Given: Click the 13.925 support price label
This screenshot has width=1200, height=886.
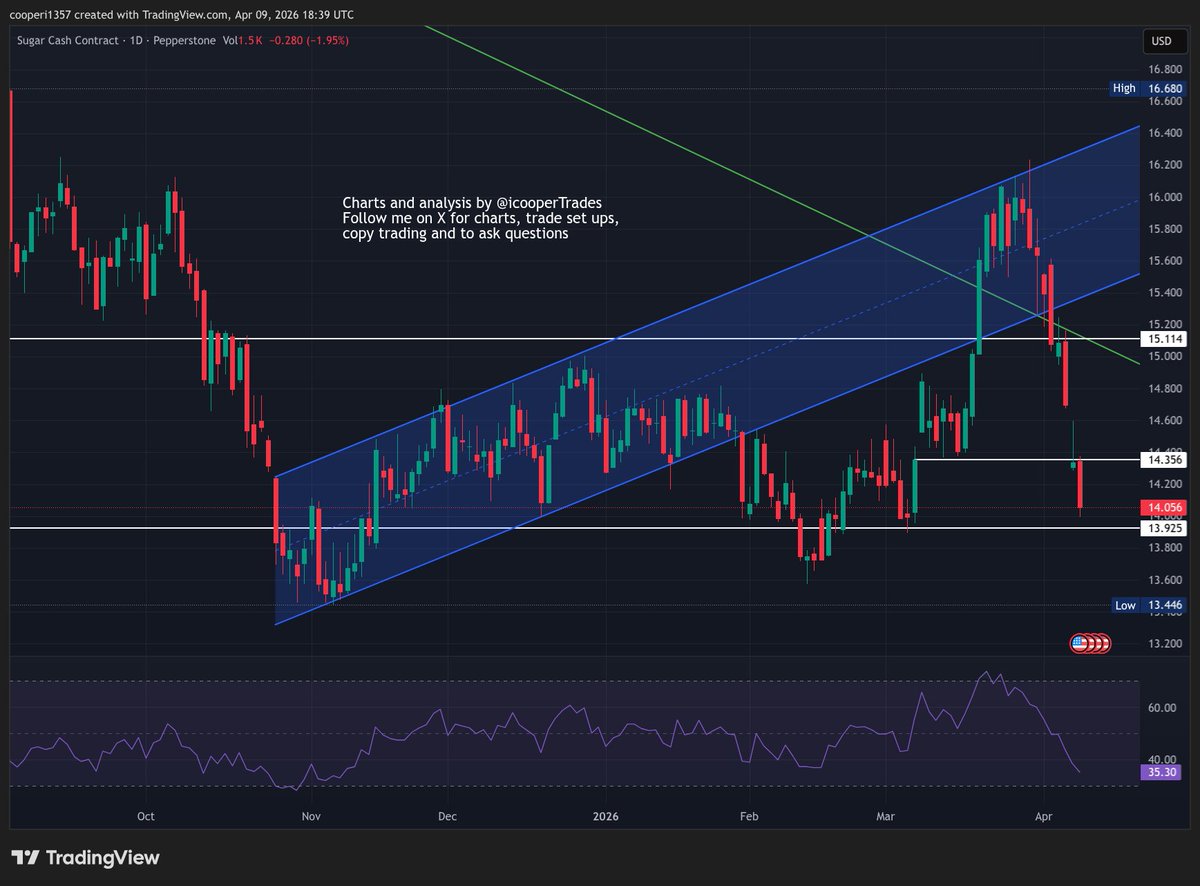Looking at the screenshot, I should 1163,528.
